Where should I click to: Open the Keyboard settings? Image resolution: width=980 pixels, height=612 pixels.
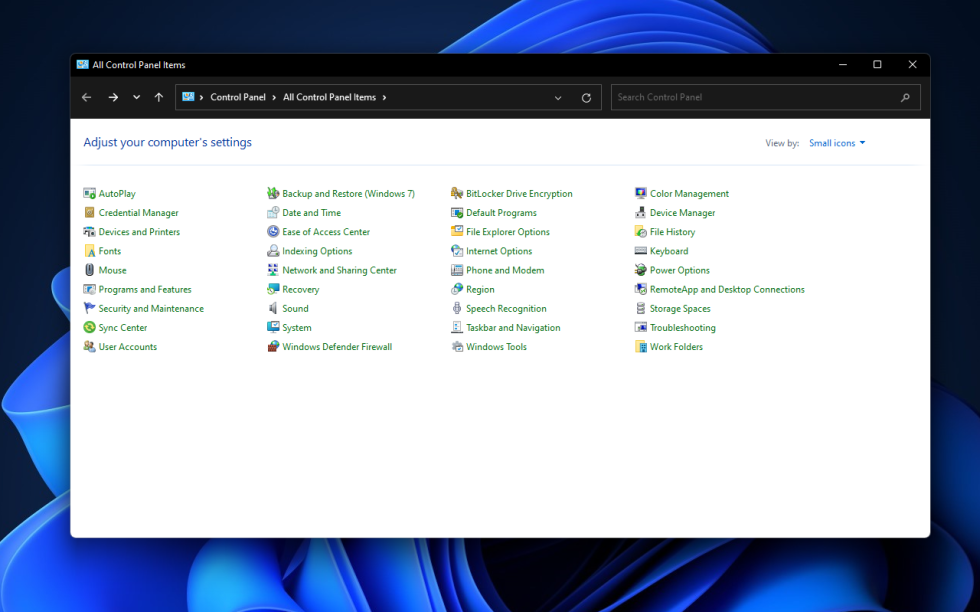669,250
